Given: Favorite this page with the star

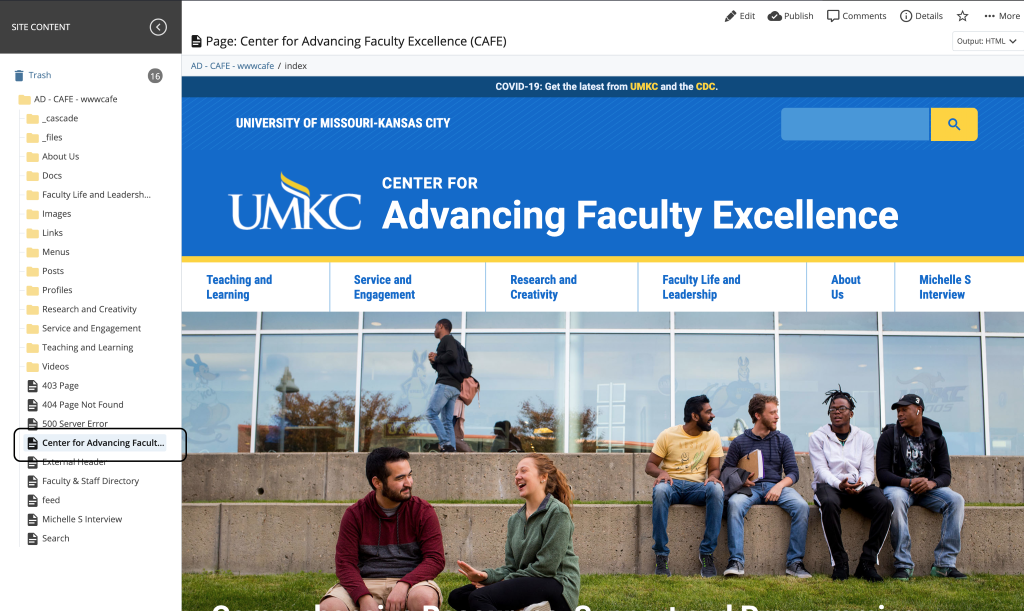Looking at the screenshot, I should 963,16.
